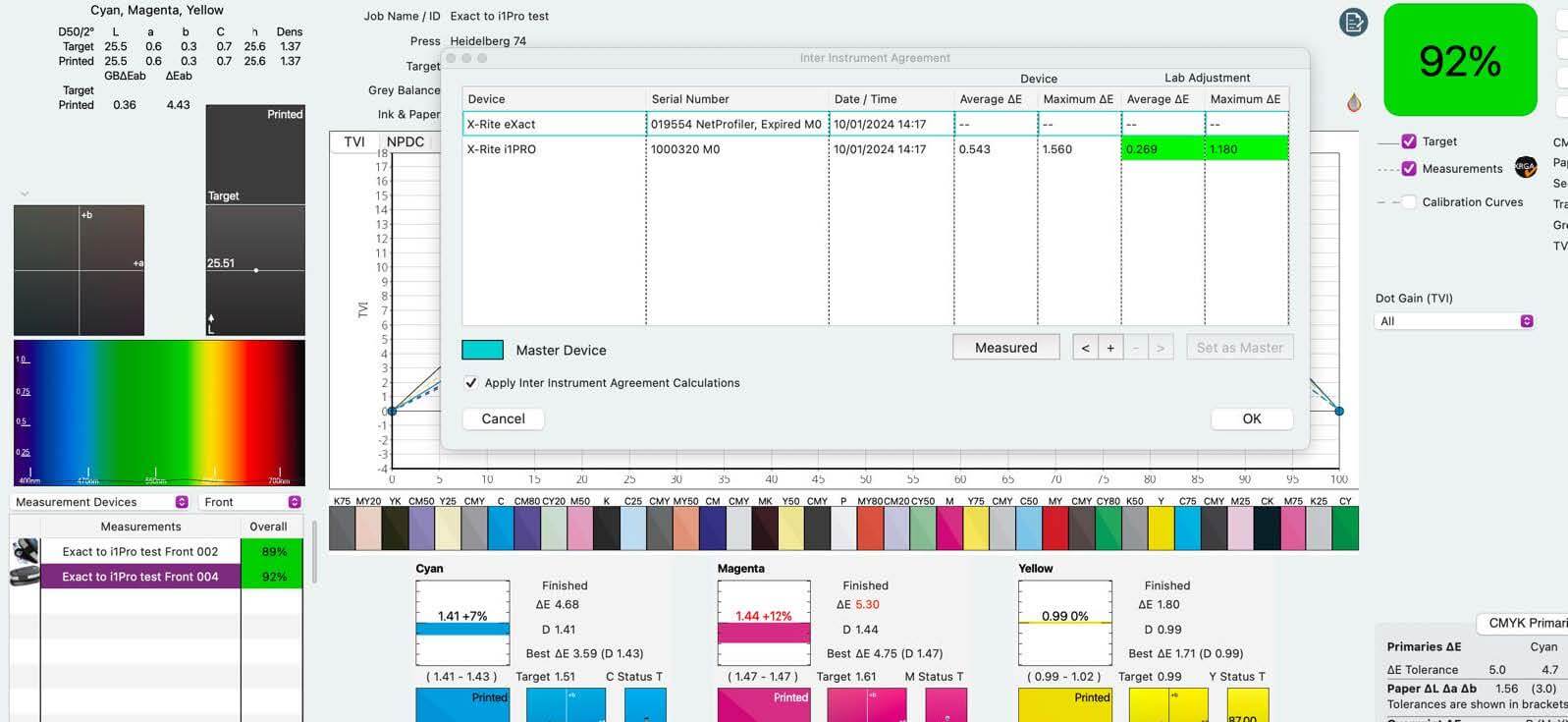Click the Magenta ΔE 5.30 value
The width and height of the screenshot is (1568, 722).
pos(867,605)
